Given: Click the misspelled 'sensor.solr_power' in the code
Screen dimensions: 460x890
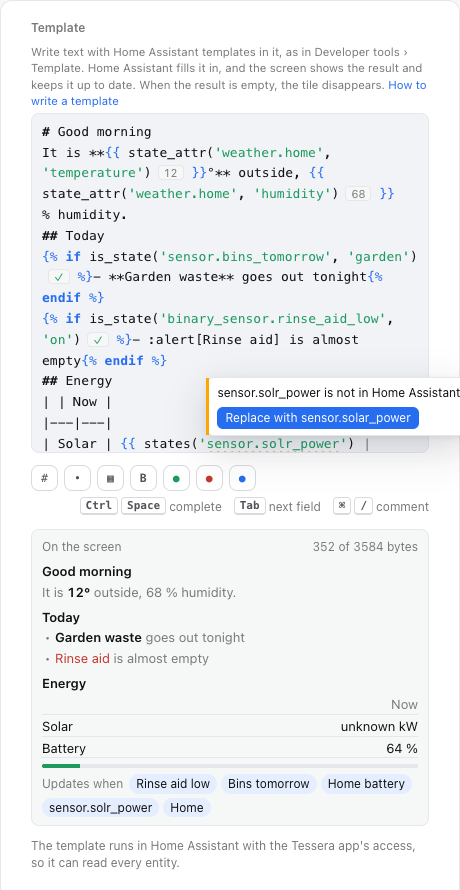Looking at the screenshot, I should tap(273, 443).
